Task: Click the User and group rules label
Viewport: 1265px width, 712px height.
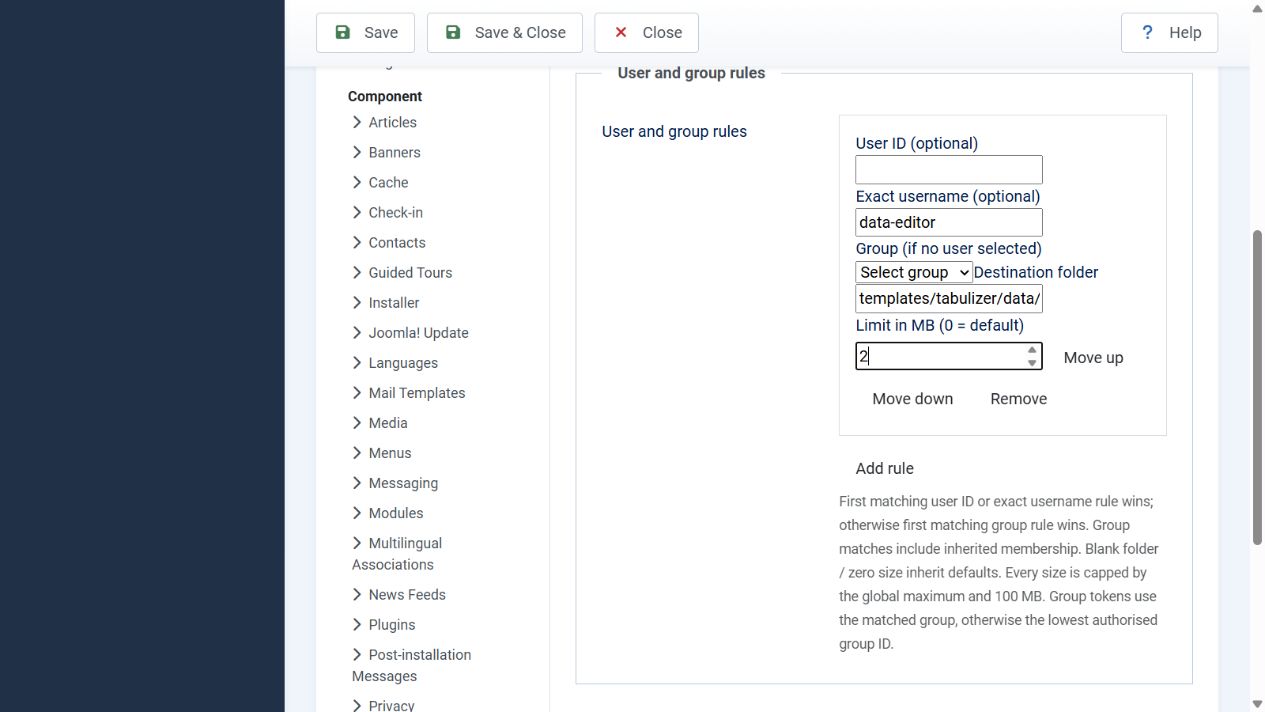Action: pyautogui.click(x=674, y=132)
